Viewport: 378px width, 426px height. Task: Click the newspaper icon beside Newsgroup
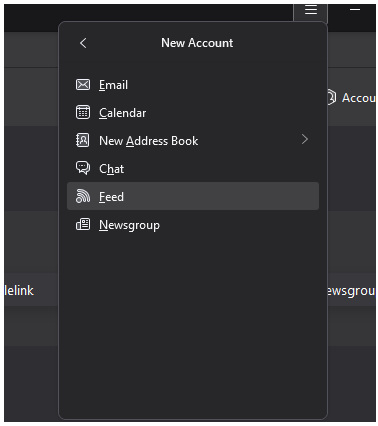[83, 224]
